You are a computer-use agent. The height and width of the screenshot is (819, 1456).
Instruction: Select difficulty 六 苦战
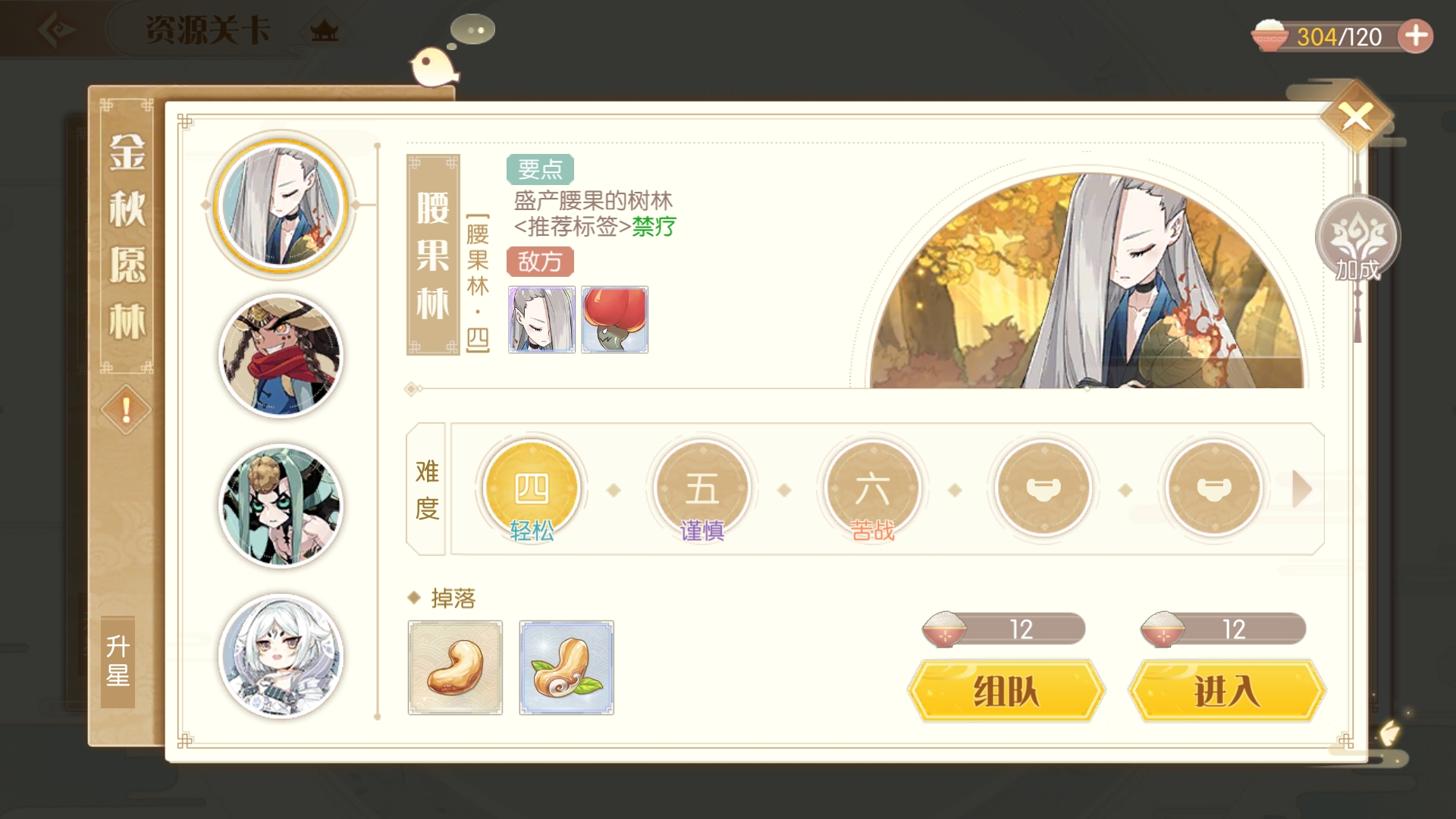click(873, 491)
